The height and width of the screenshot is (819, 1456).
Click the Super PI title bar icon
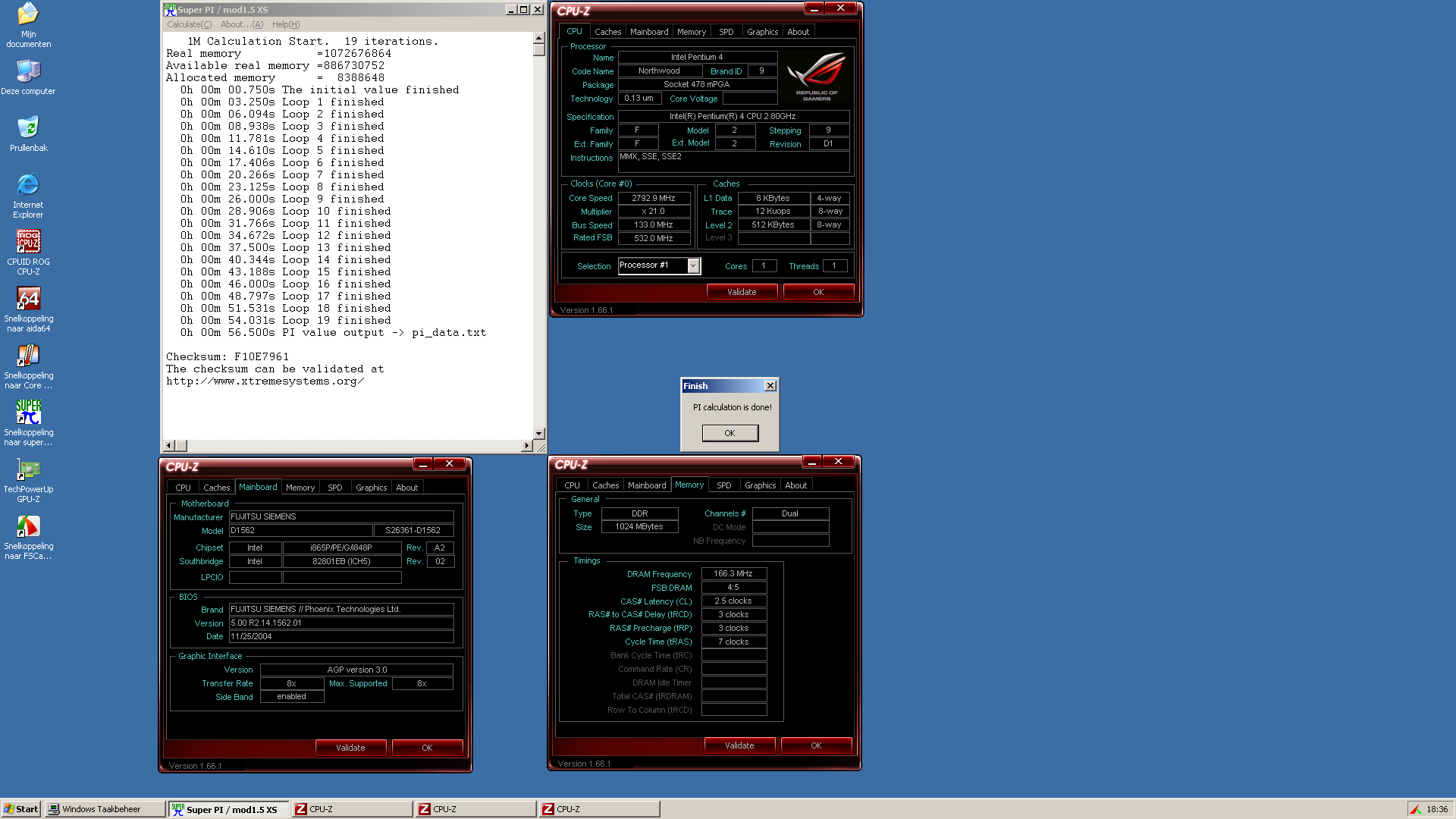point(171,9)
